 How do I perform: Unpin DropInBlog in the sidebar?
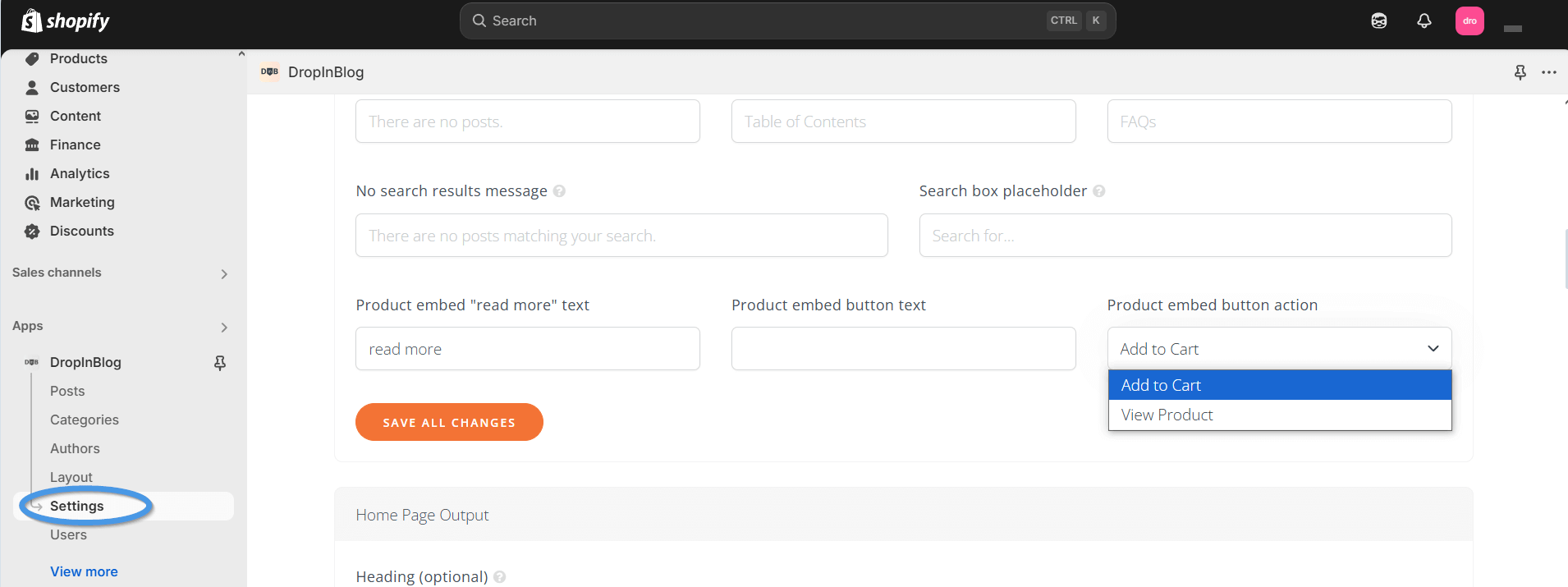pos(220,362)
